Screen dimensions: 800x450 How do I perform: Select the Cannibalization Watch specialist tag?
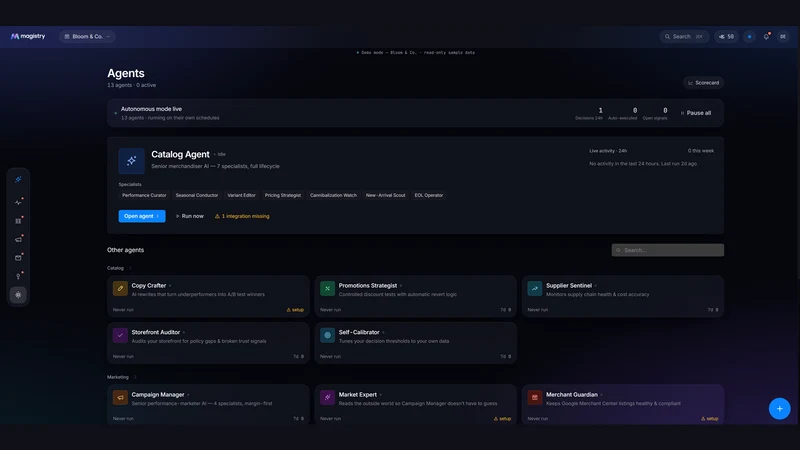333,195
